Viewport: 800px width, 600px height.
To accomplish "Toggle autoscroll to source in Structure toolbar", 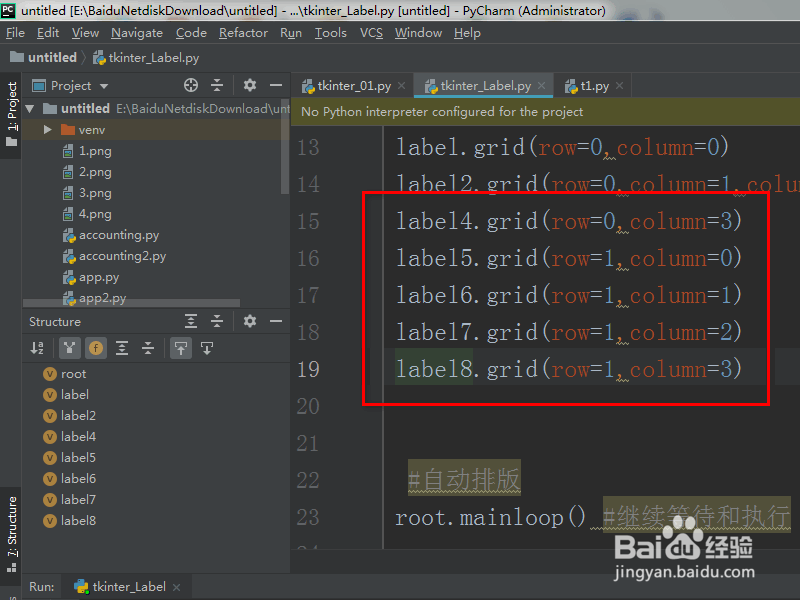I will (181, 348).
